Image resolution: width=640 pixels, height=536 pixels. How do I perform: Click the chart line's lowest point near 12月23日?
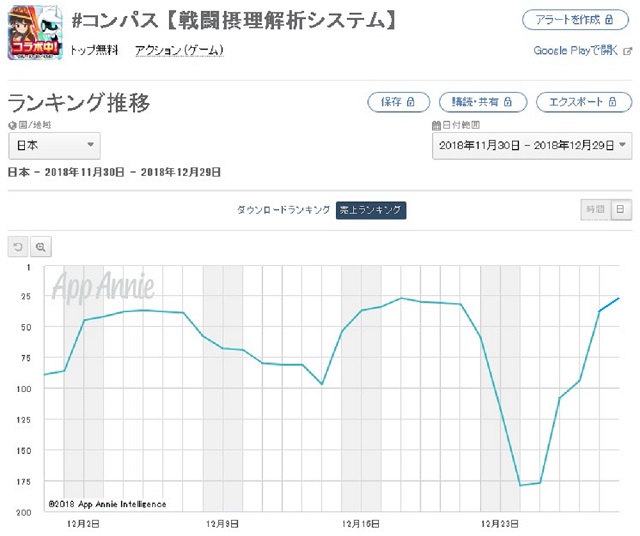[x=520, y=485]
